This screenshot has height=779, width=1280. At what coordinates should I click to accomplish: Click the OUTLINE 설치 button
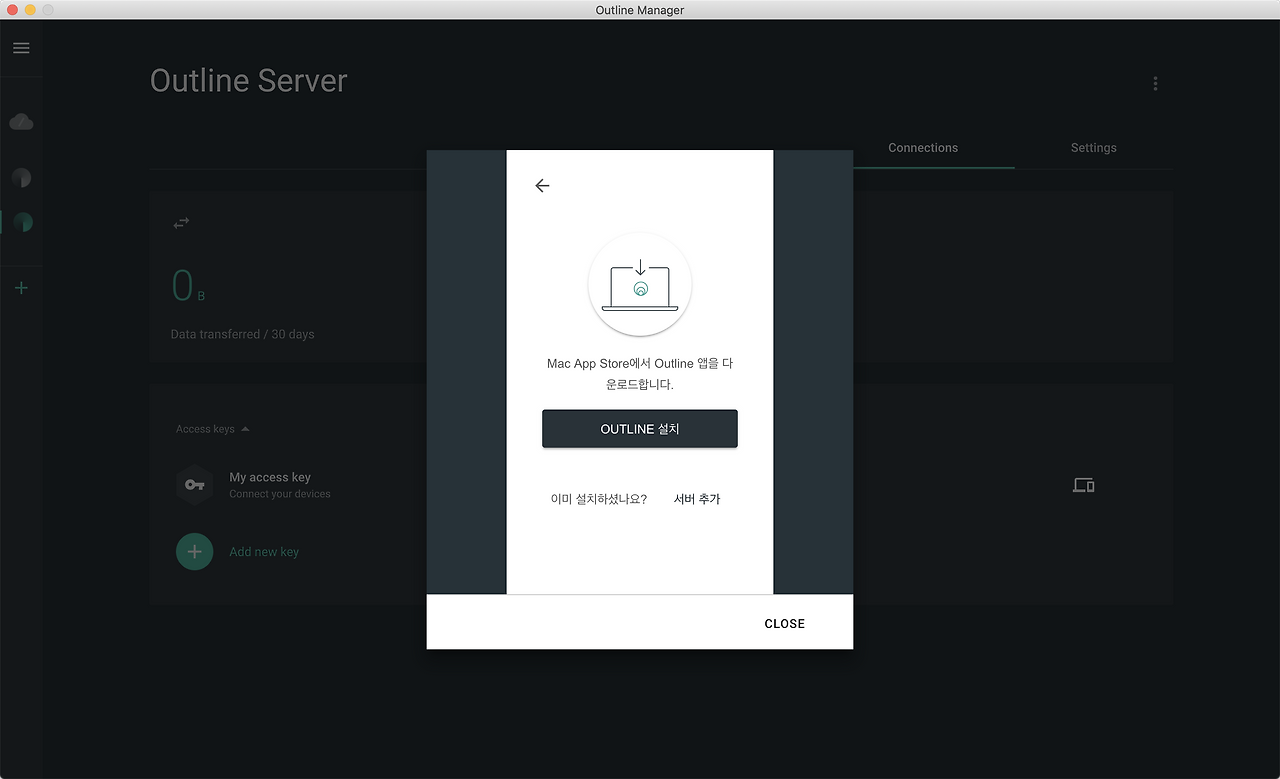tap(640, 429)
